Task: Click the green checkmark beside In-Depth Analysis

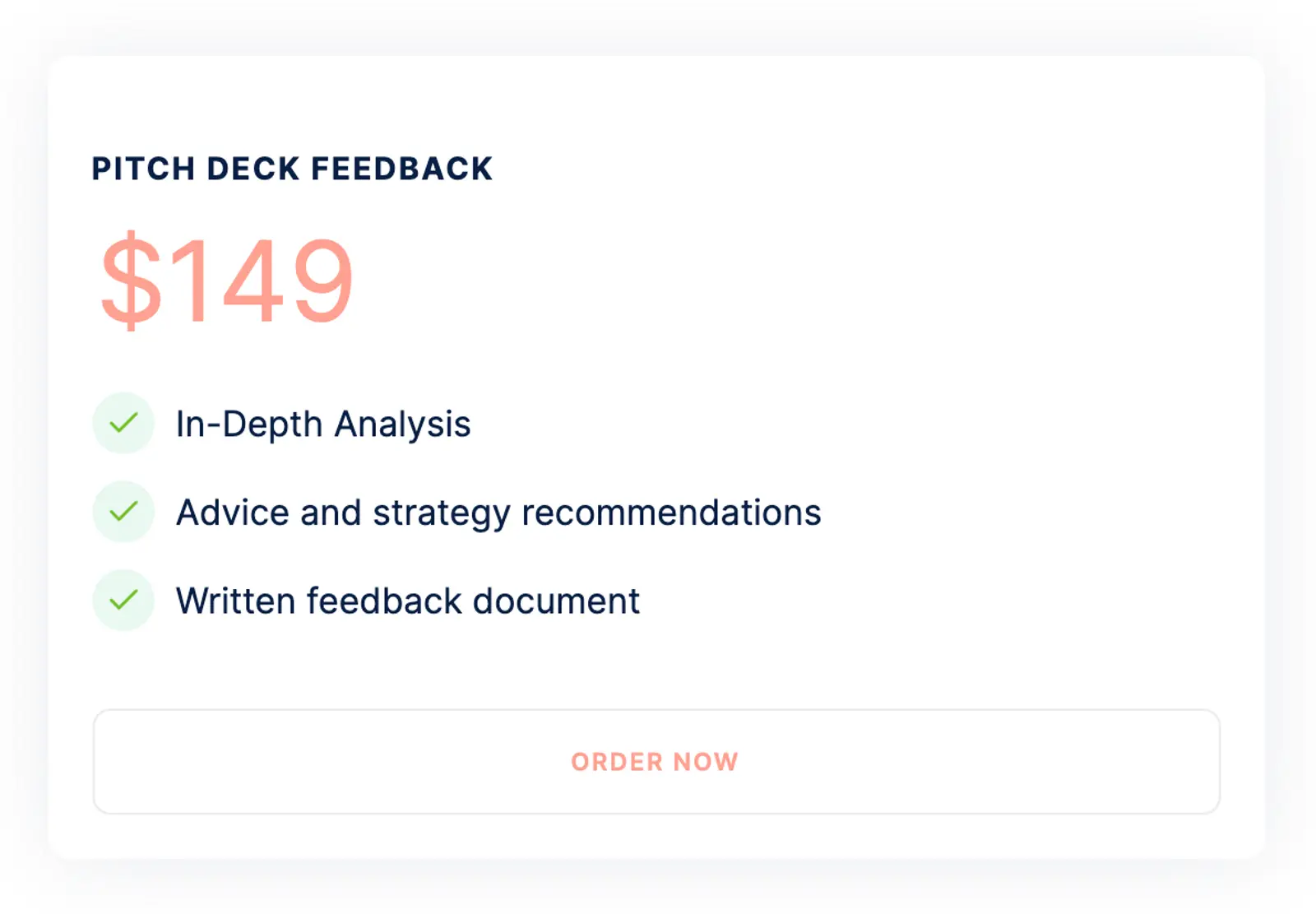Action: pos(123,423)
